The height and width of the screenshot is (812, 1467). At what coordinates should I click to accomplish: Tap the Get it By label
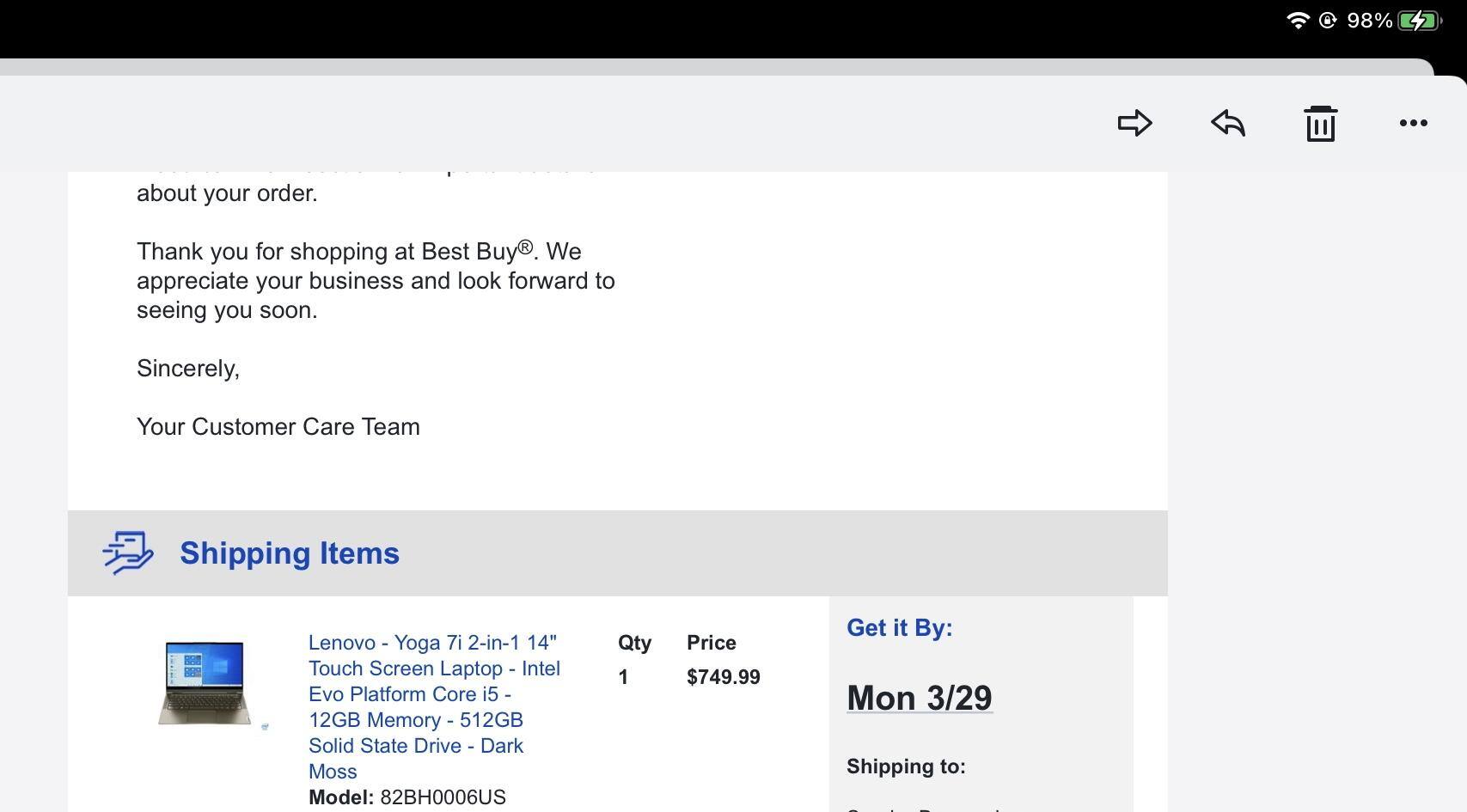(x=899, y=627)
